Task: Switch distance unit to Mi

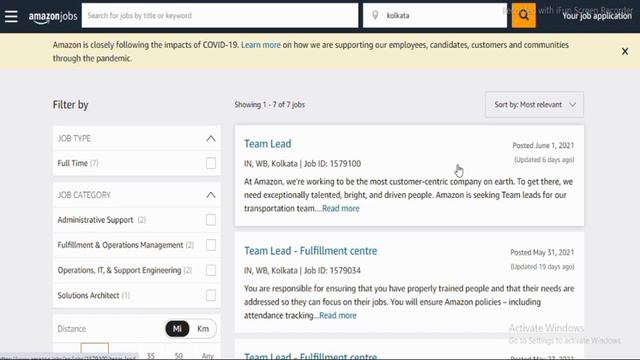Action: tap(177, 329)
